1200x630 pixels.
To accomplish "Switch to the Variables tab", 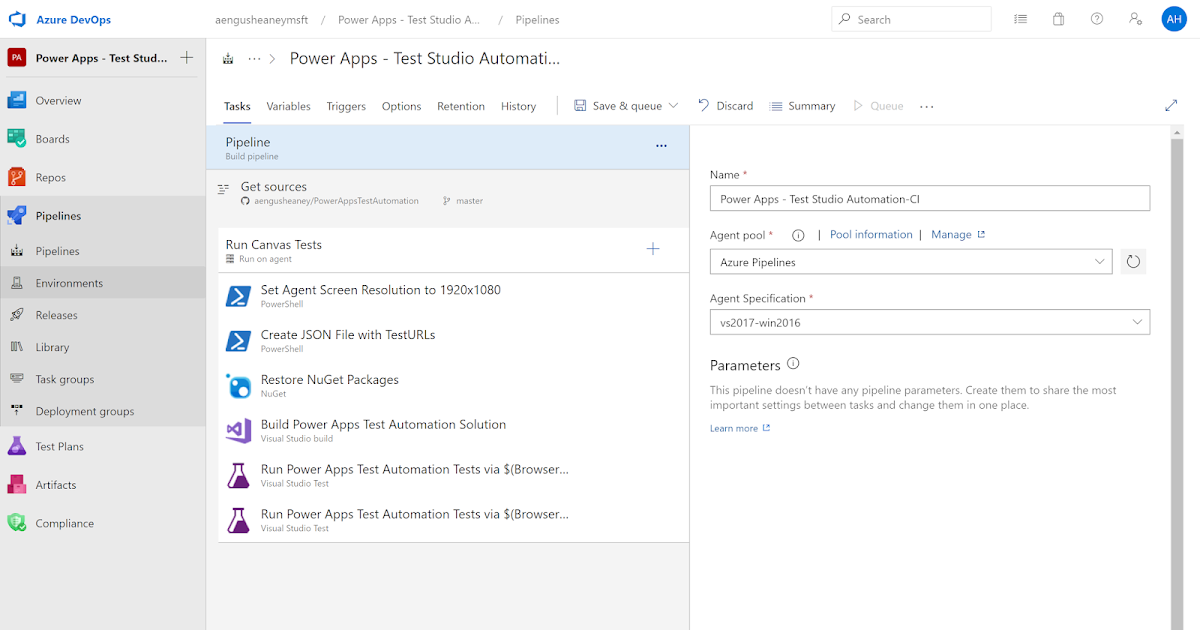I will [x=288, y=105].
